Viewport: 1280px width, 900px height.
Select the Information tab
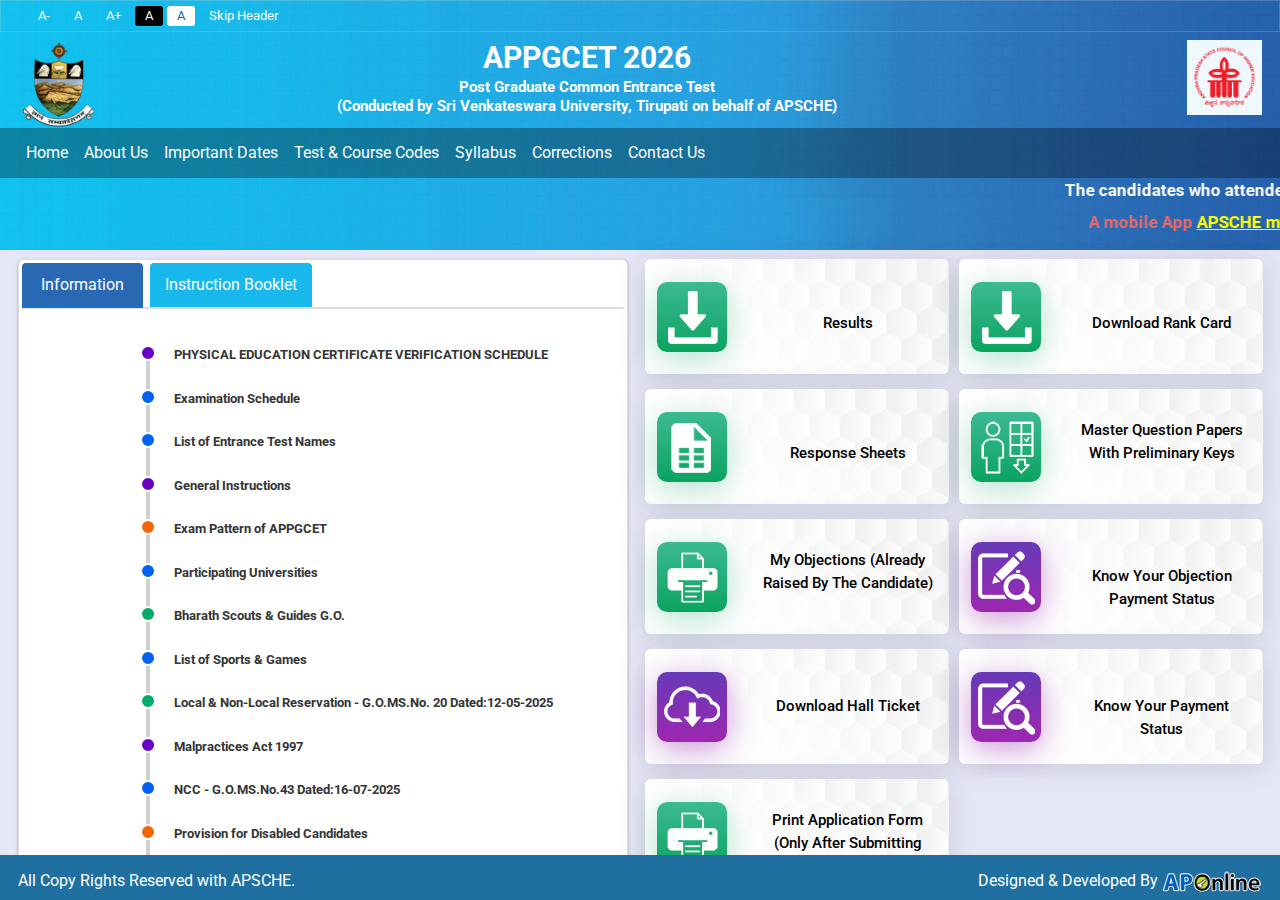click(x=82, y=285)
